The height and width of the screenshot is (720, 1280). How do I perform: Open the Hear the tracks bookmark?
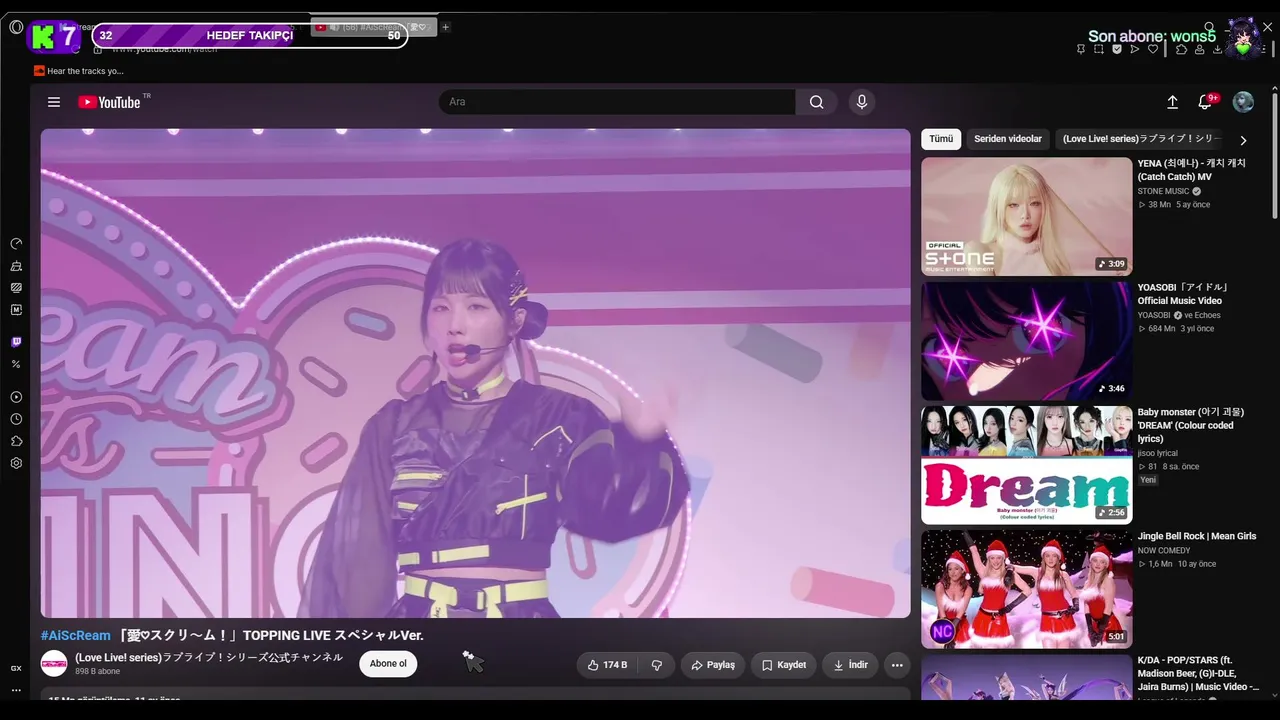79,71
